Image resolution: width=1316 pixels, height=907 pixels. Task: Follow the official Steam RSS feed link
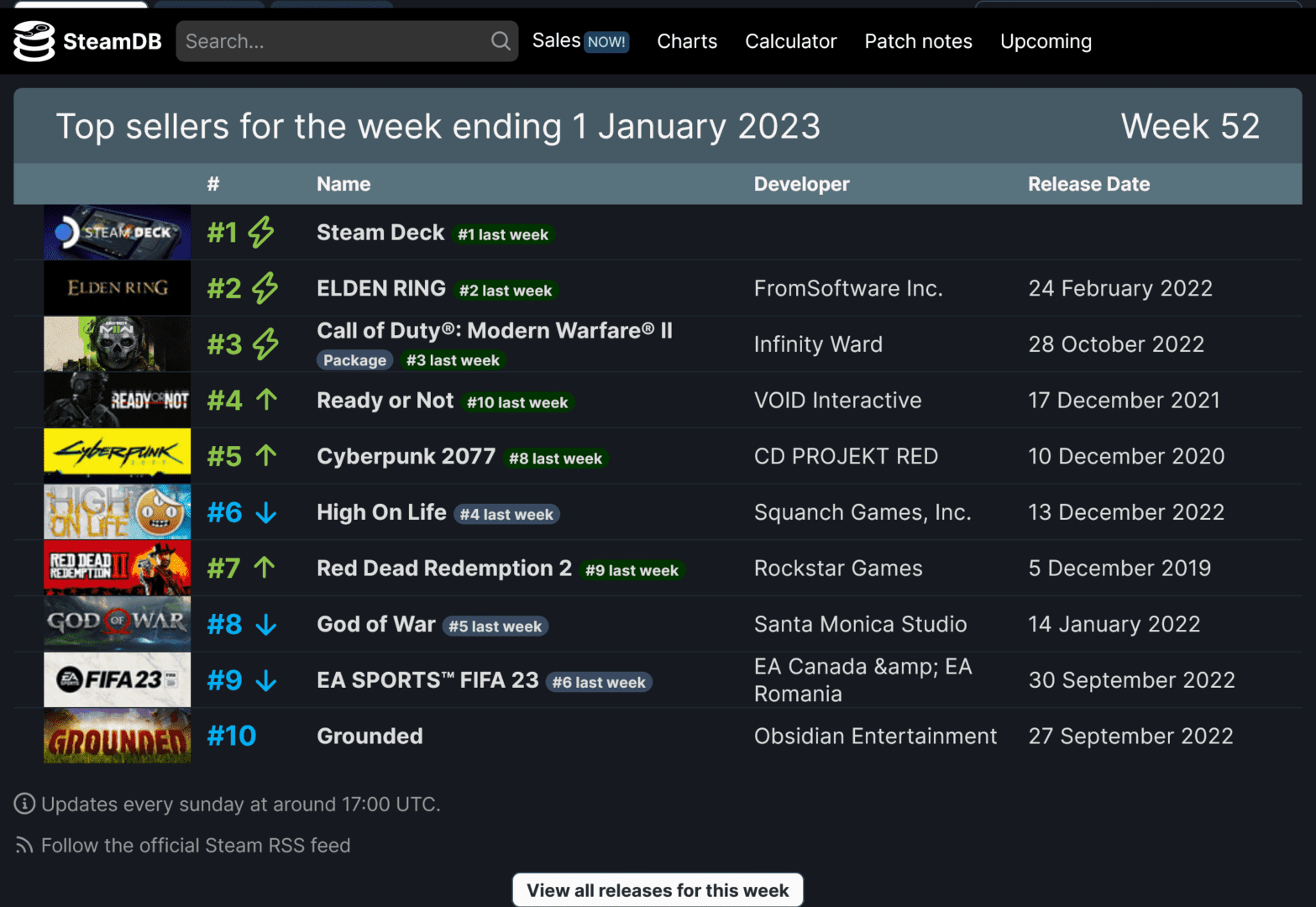click(196, 845)
